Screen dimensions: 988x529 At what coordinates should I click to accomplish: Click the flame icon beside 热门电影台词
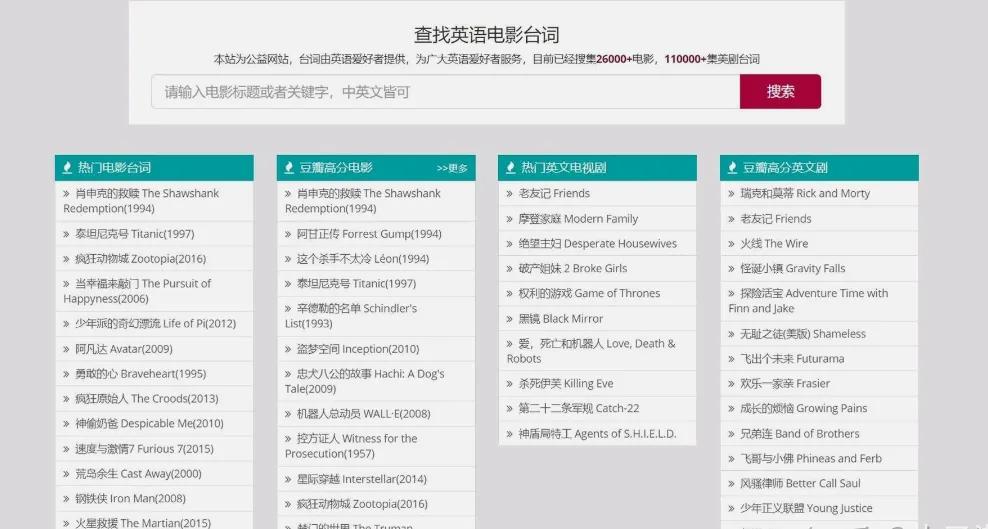[x=67, y=168]
